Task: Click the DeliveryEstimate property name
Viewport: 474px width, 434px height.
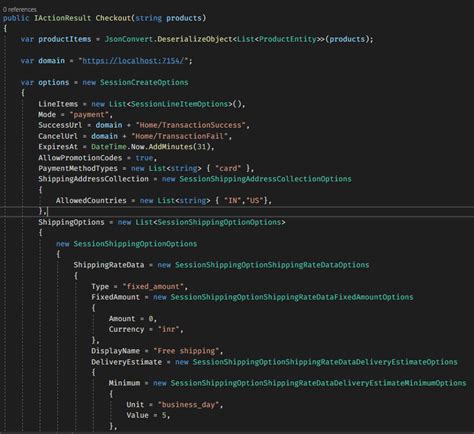Action: (127, 362)
